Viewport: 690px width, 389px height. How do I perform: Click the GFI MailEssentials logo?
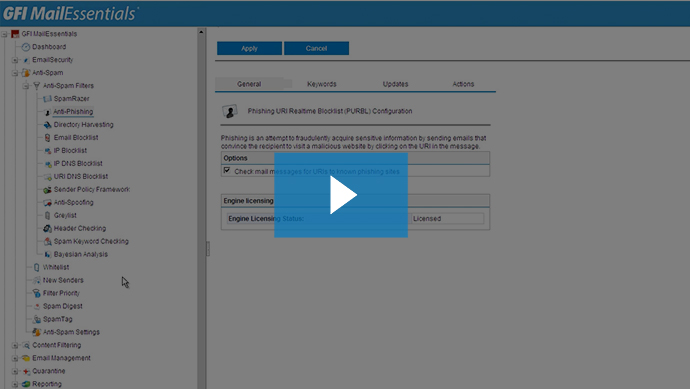[70, 14]
